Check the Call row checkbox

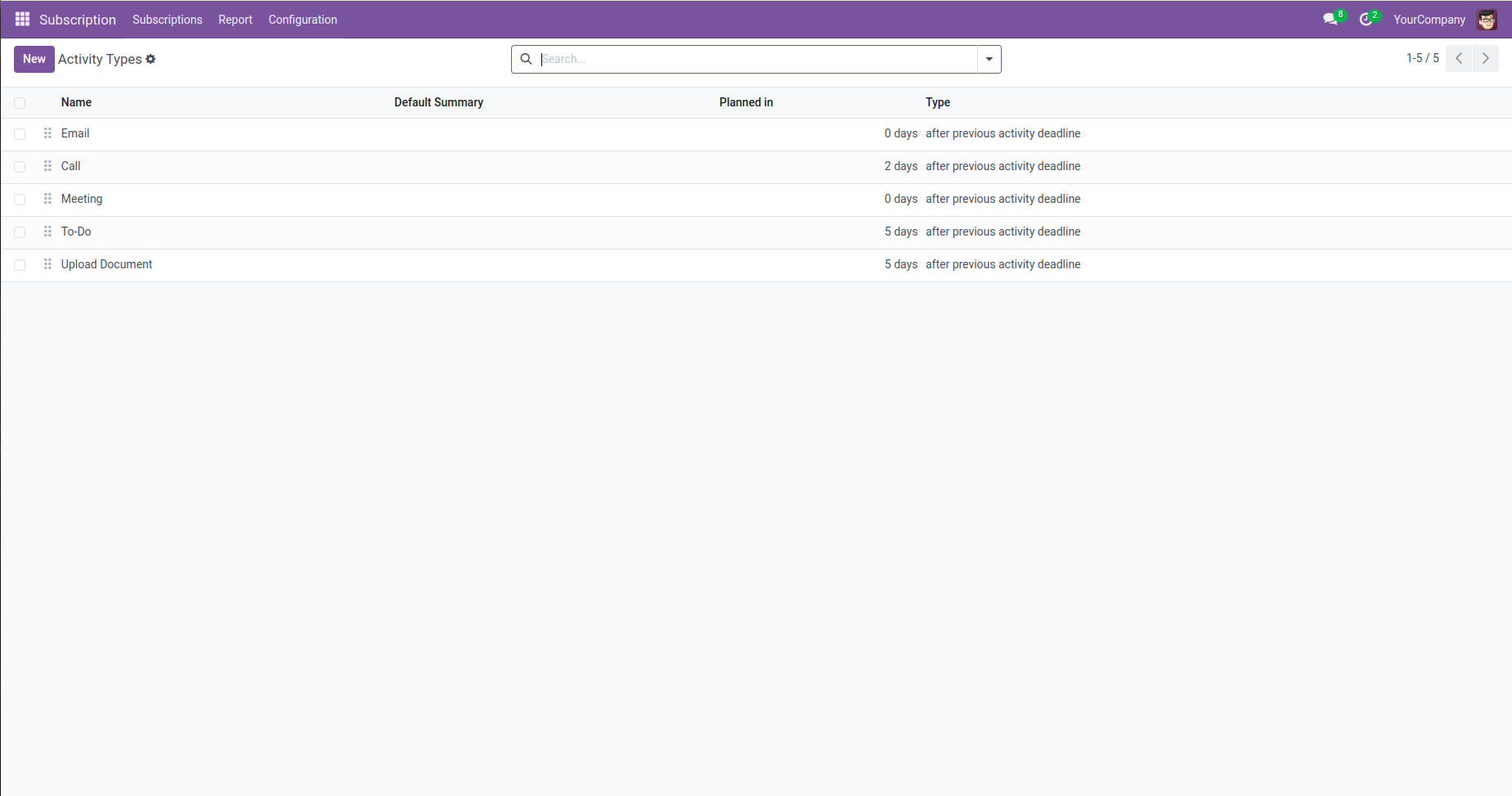(x=20, y=167)
